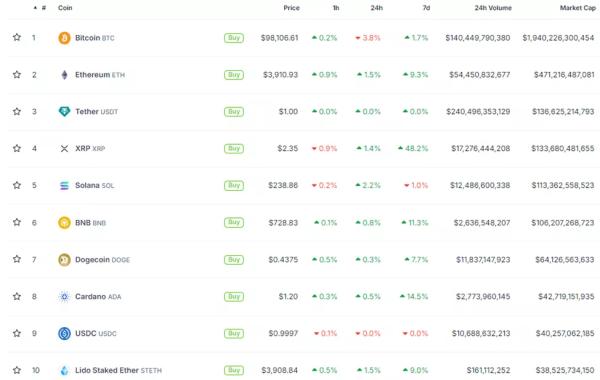Toggle favorite star for Solana

tap(17, 185)
